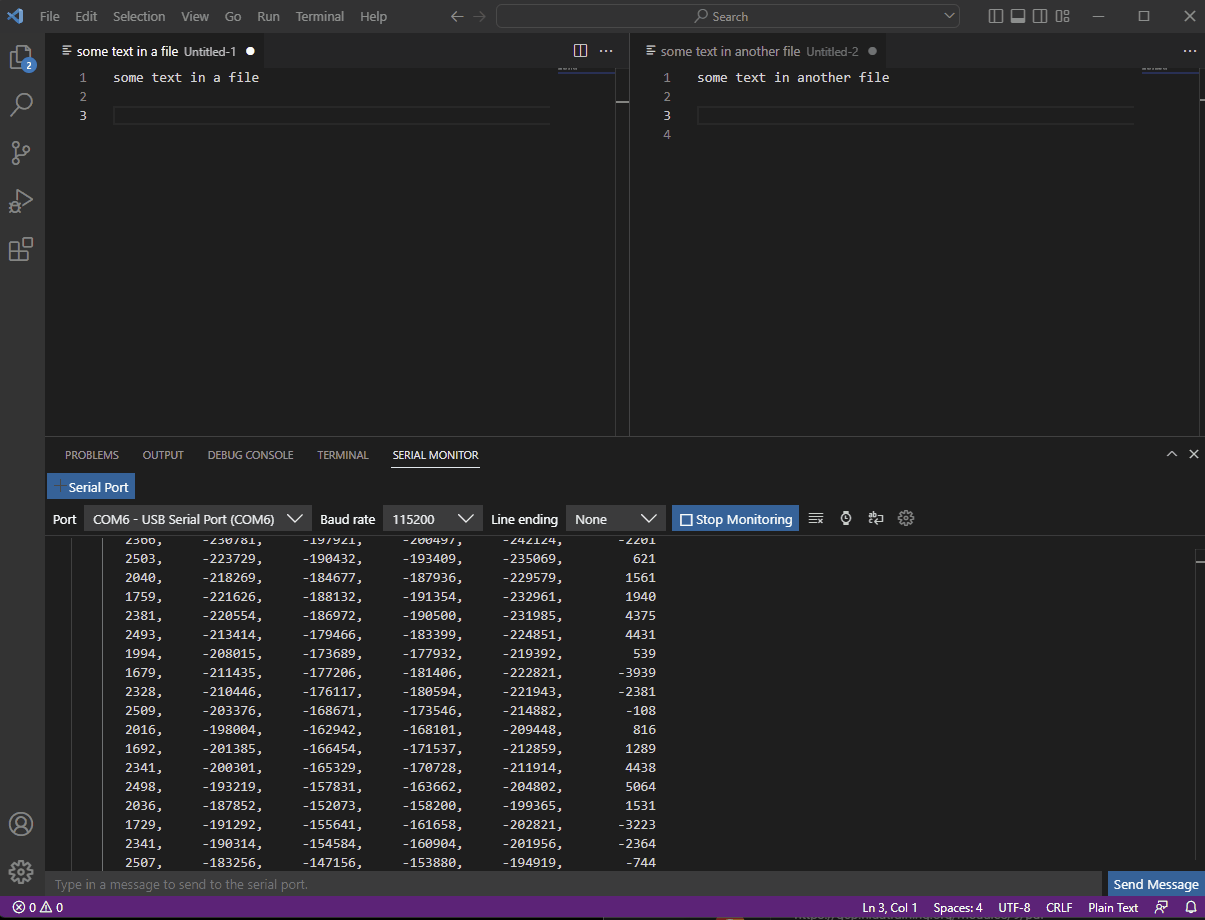Viewport: 1205px width, 920px height.
Task: Split the left editor group
Action: click(x=580, y=50)
